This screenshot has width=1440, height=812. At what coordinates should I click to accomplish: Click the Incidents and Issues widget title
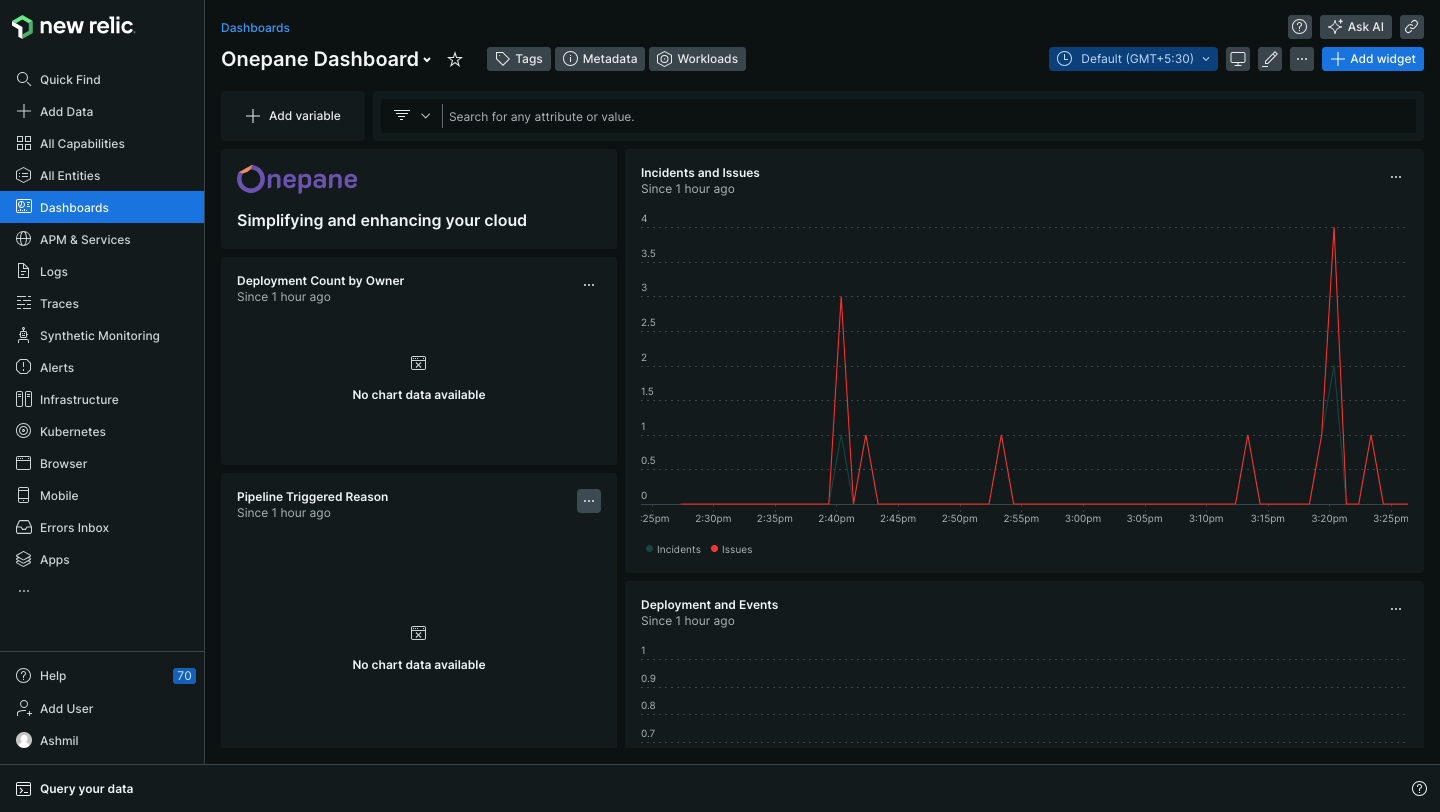[x=700, y=173]
